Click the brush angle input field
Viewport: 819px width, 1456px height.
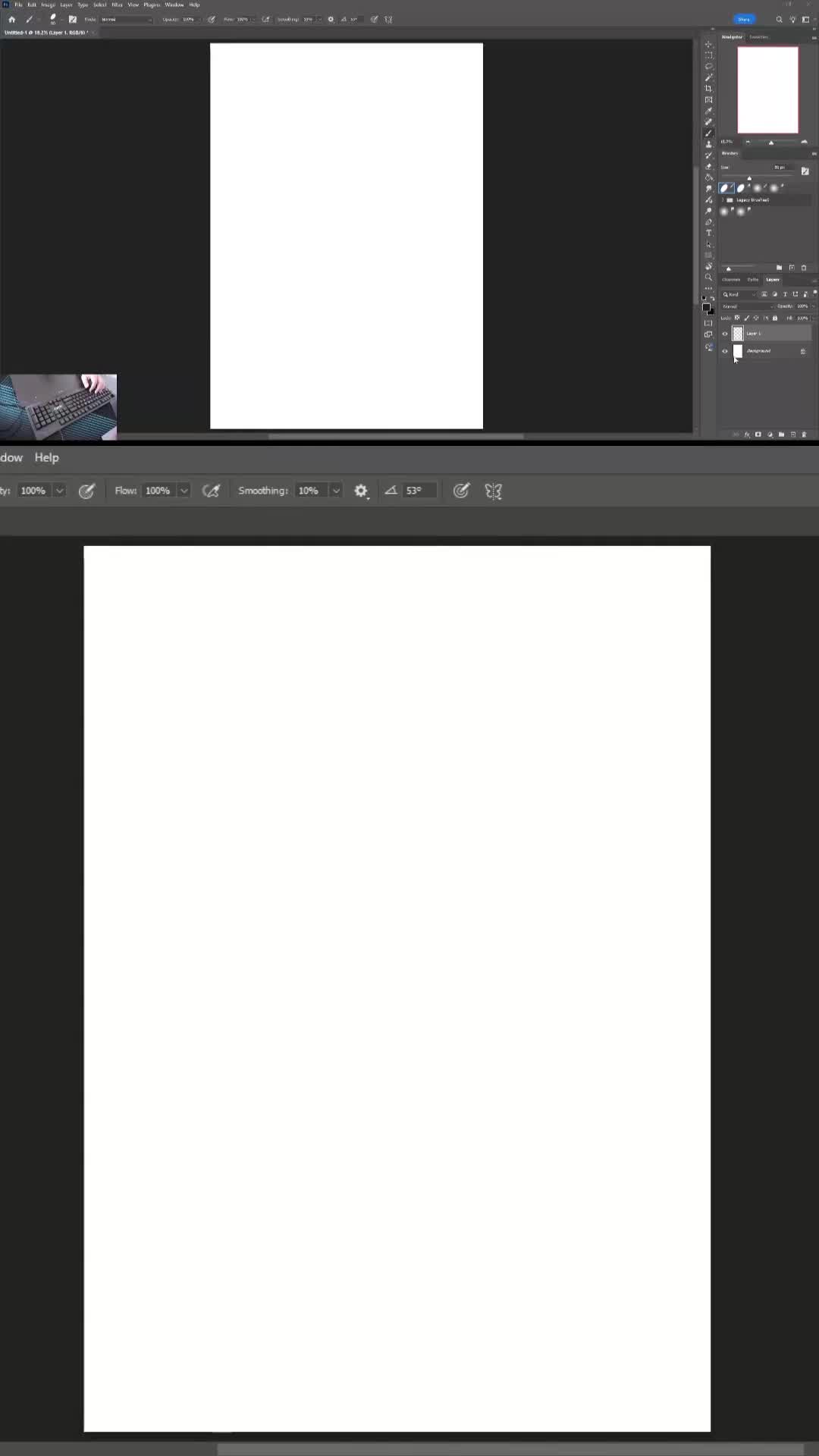(x=419, y=491)
